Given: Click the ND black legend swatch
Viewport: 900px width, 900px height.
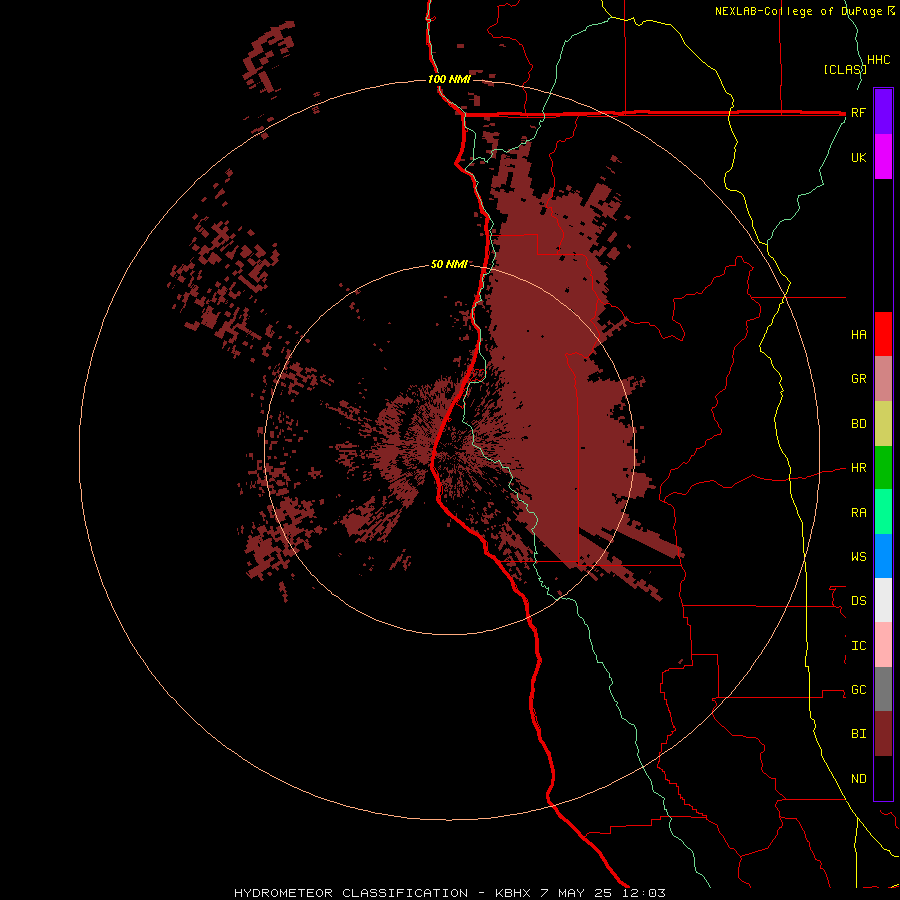Looking at the screenshot, I should [883, 778].
